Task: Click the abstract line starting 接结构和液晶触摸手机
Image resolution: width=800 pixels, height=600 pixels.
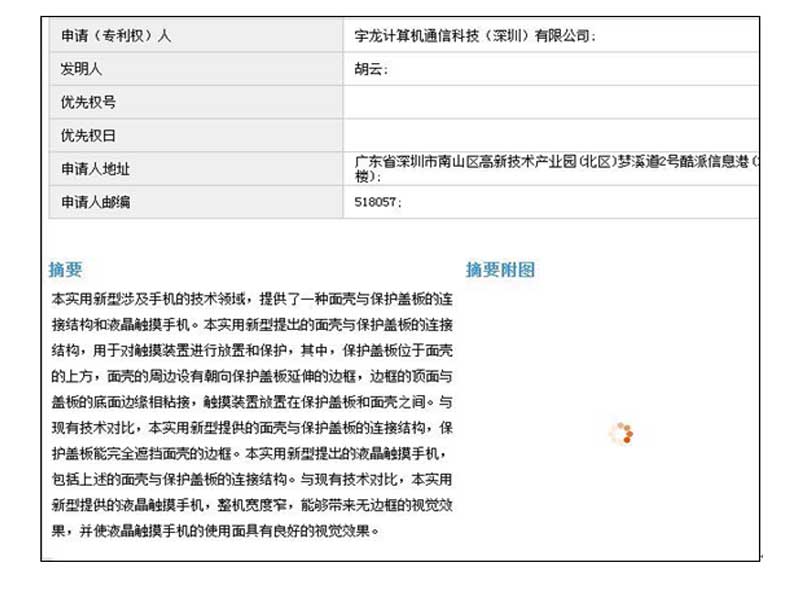Action: [x=252, y=324]
